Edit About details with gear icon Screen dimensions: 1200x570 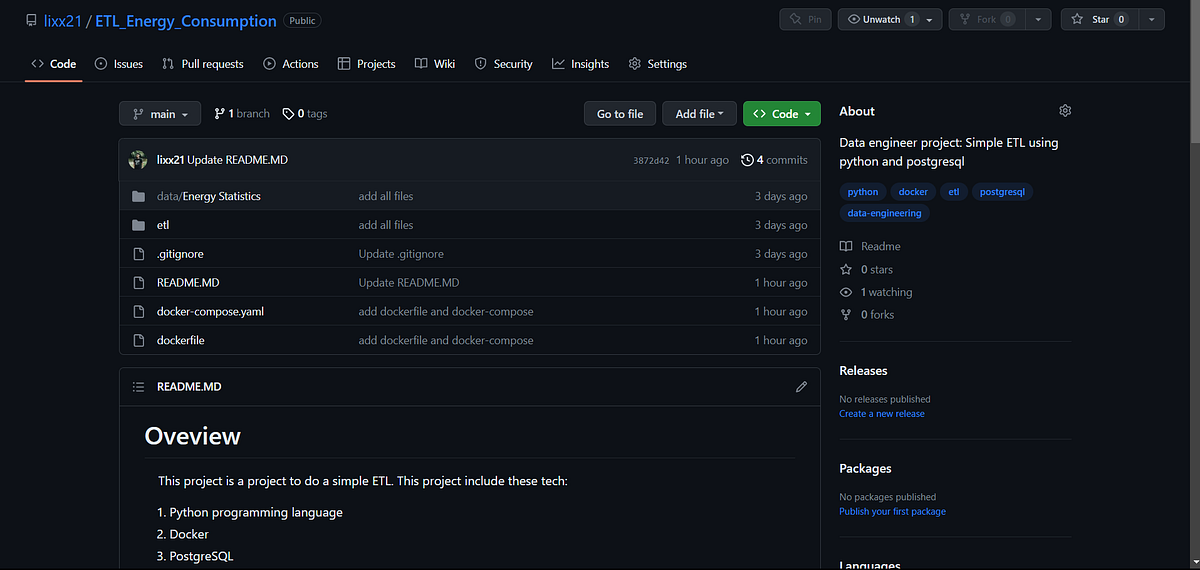click(1065, 110)
